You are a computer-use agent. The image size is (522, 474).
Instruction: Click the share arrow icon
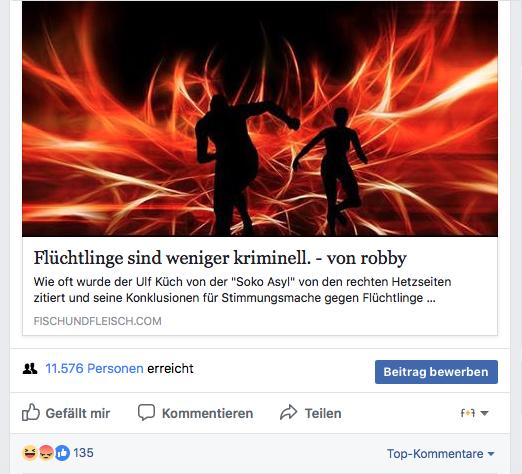pos(289,412)
